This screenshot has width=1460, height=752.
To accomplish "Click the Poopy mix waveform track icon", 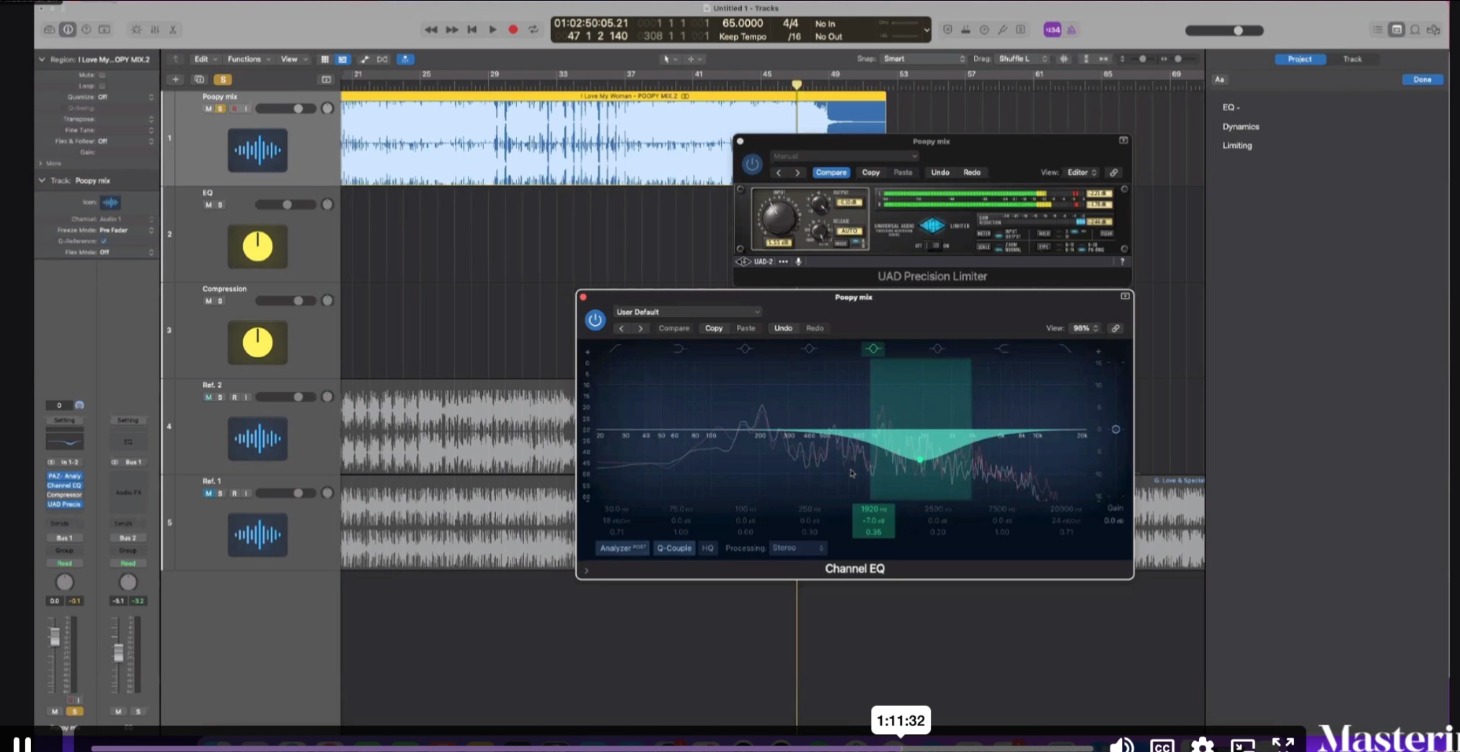I will (257, 150).
